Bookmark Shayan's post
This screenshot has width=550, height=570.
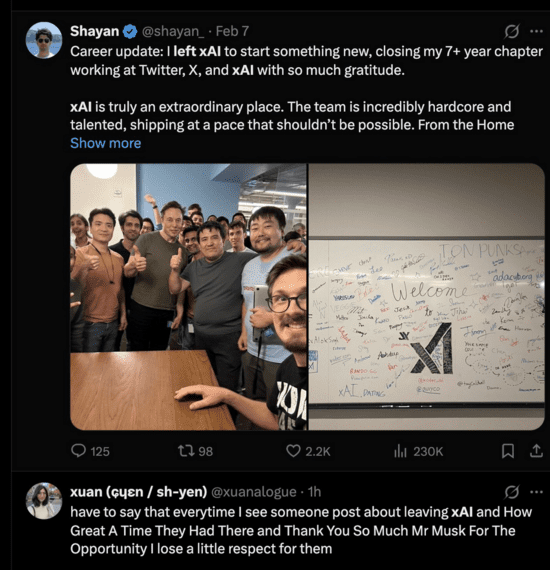tap(508, 451)
